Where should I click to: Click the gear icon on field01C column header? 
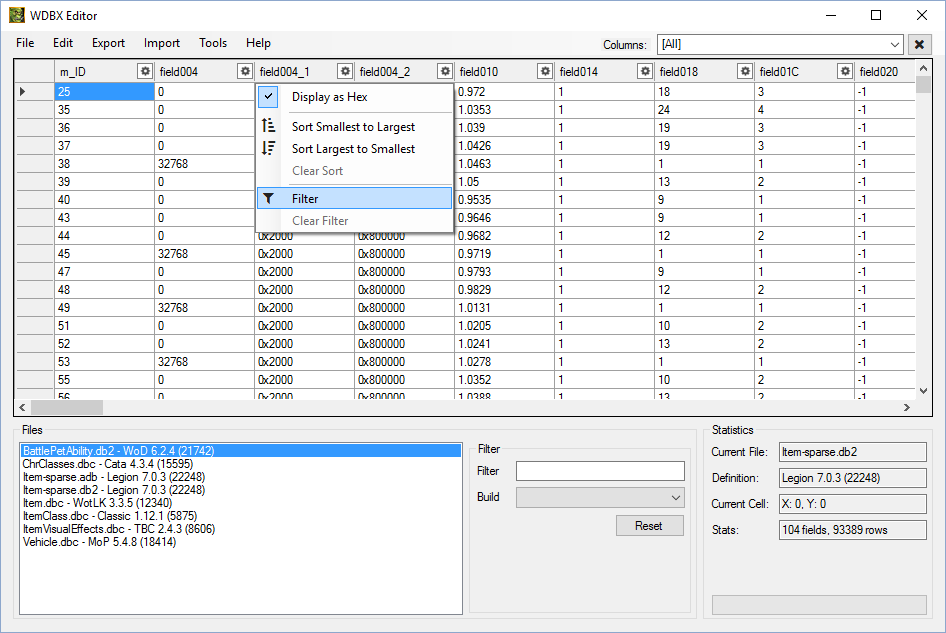(x=845, y=71)
